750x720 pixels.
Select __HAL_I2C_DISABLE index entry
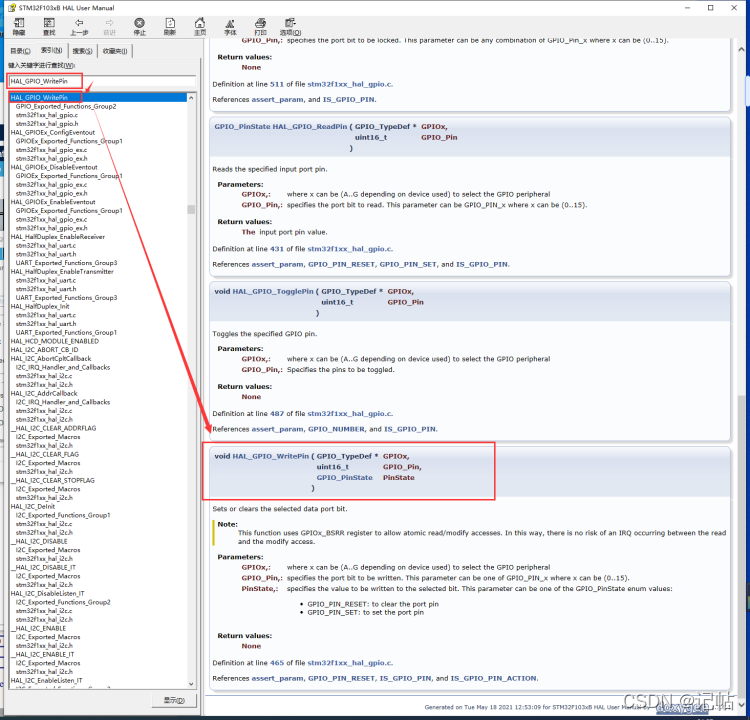[x=39, y=542]
